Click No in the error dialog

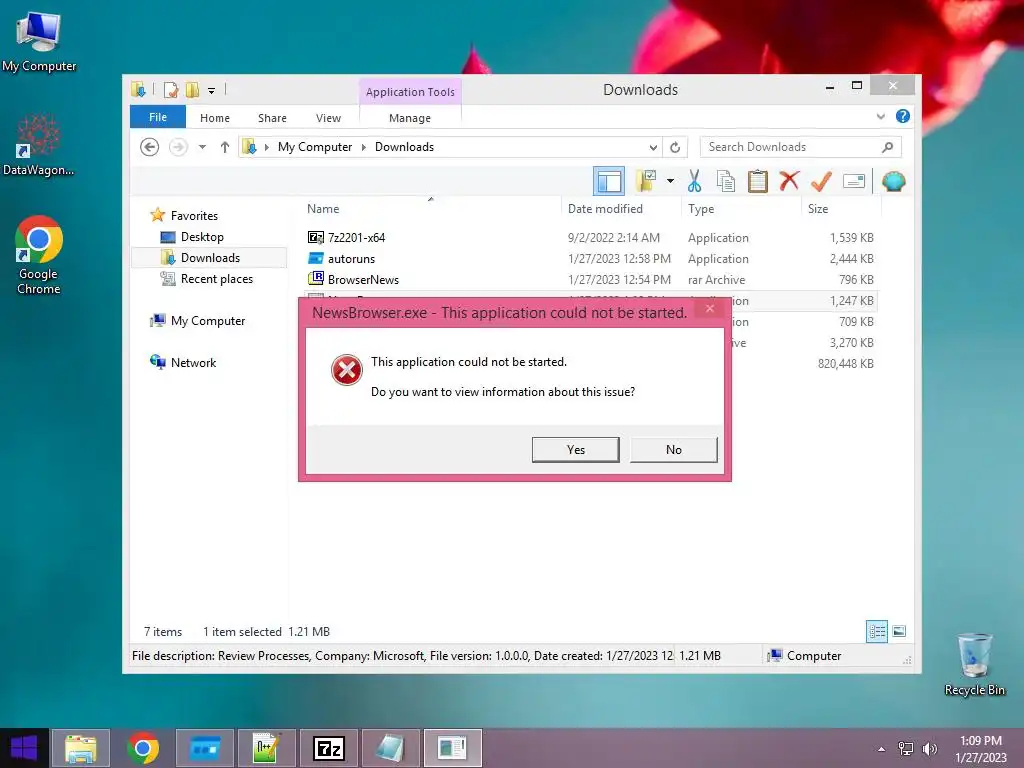click(673, 449)
